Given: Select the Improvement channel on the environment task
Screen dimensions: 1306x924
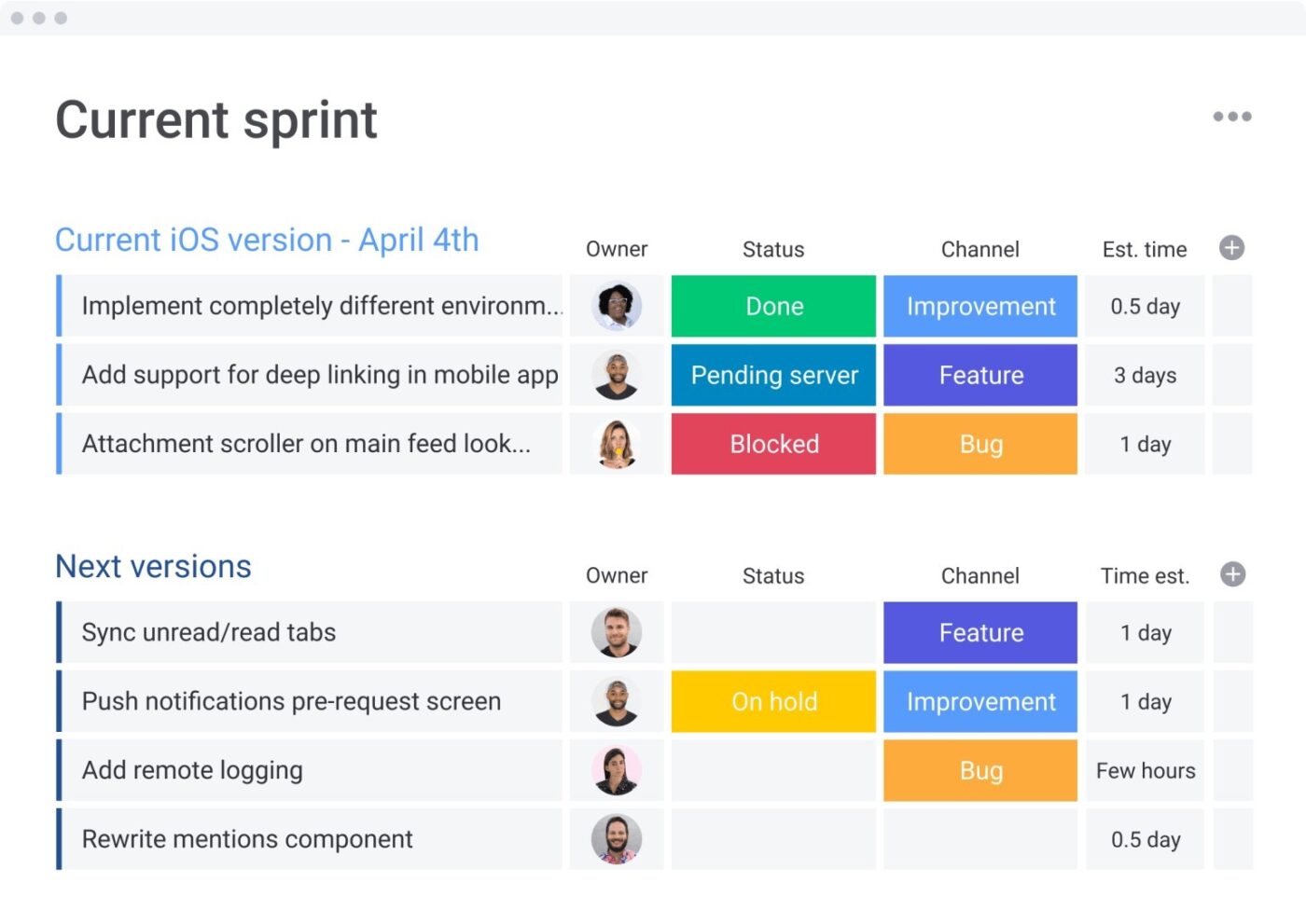Looking at the screenshot, I should [979, 306].
